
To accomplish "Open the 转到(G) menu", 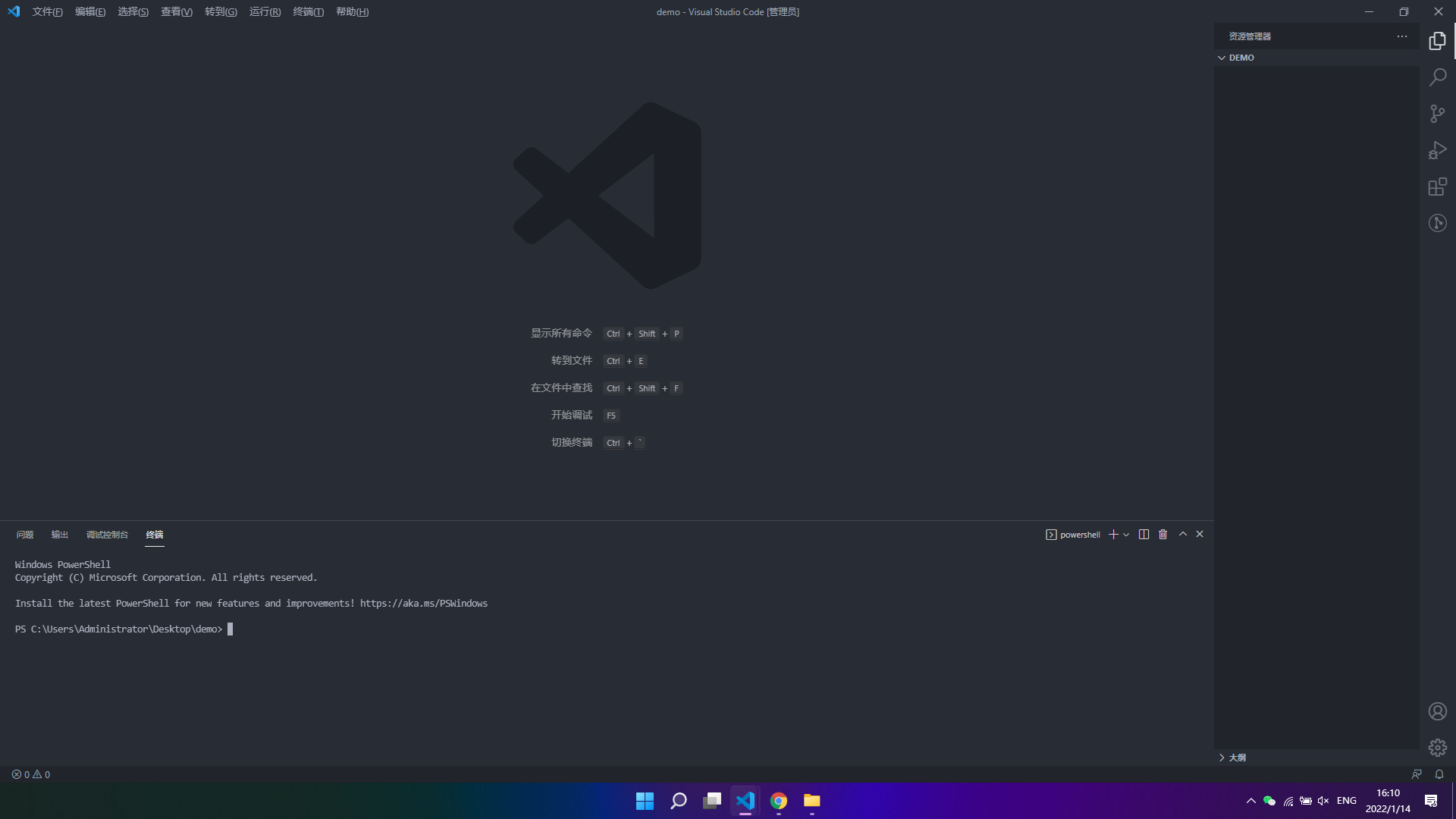I will click(221, 12).
